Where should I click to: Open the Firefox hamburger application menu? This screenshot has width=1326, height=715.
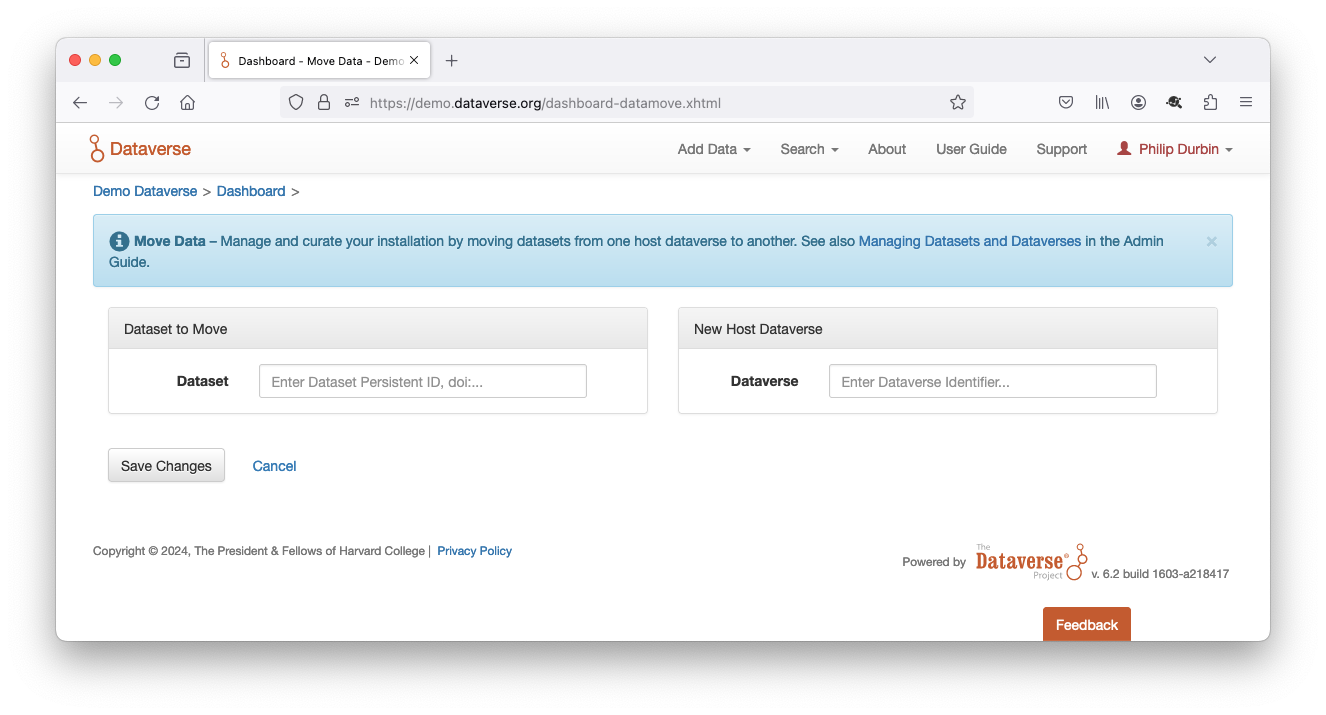(x=1245, y=102)
